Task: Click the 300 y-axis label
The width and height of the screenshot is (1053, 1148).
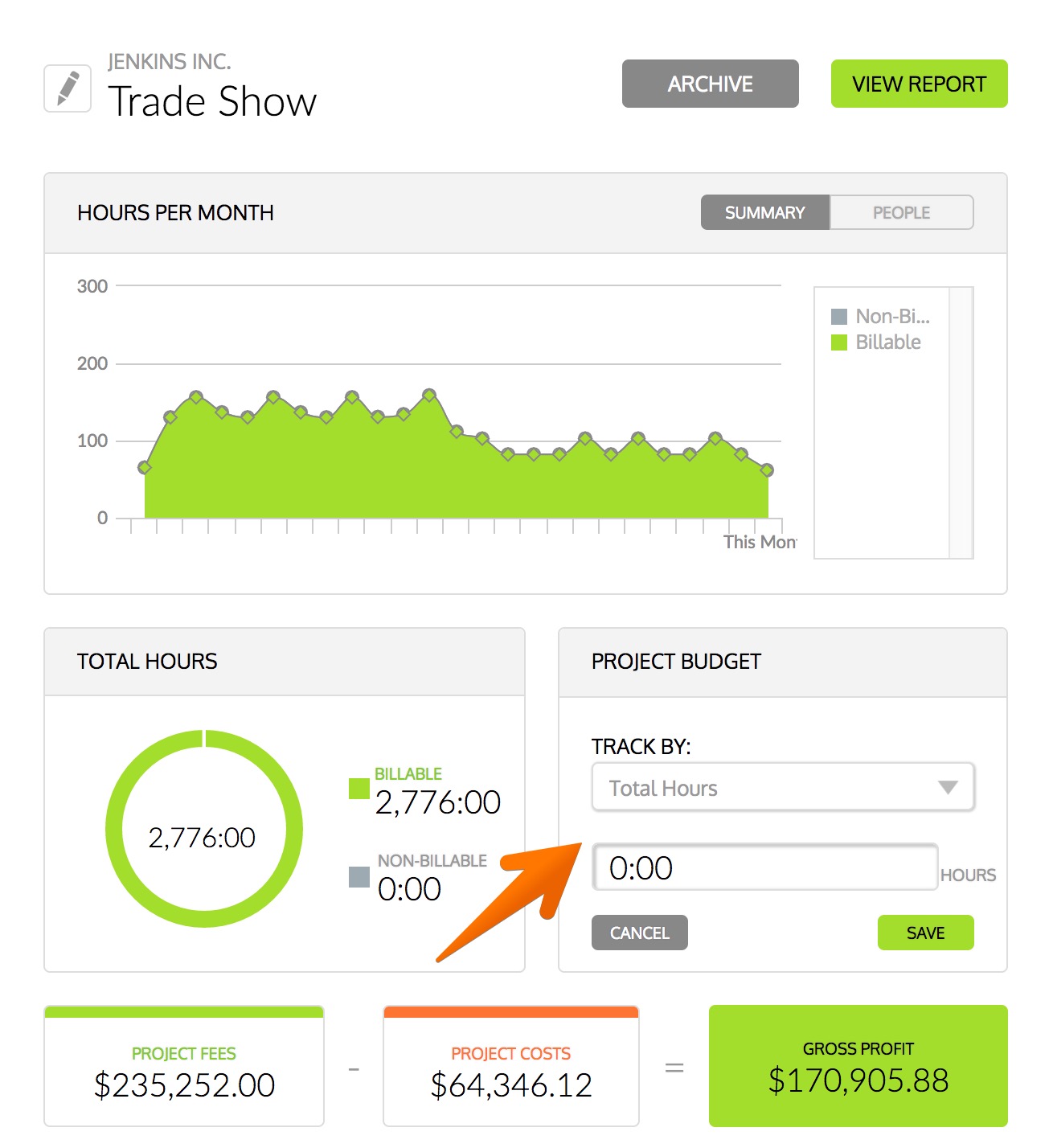Action: pos(92,286)
